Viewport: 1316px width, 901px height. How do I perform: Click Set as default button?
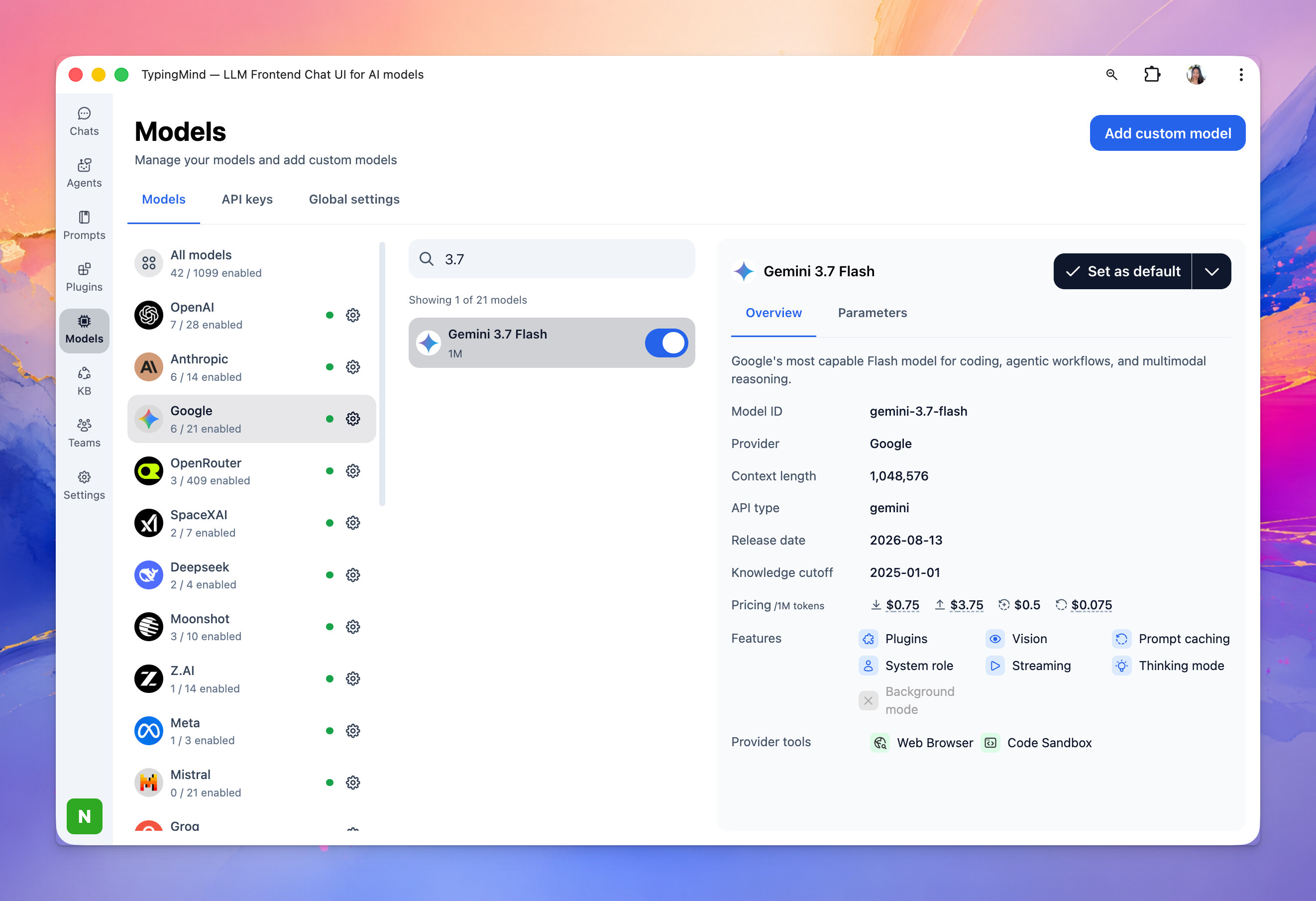click(1122, 271)
